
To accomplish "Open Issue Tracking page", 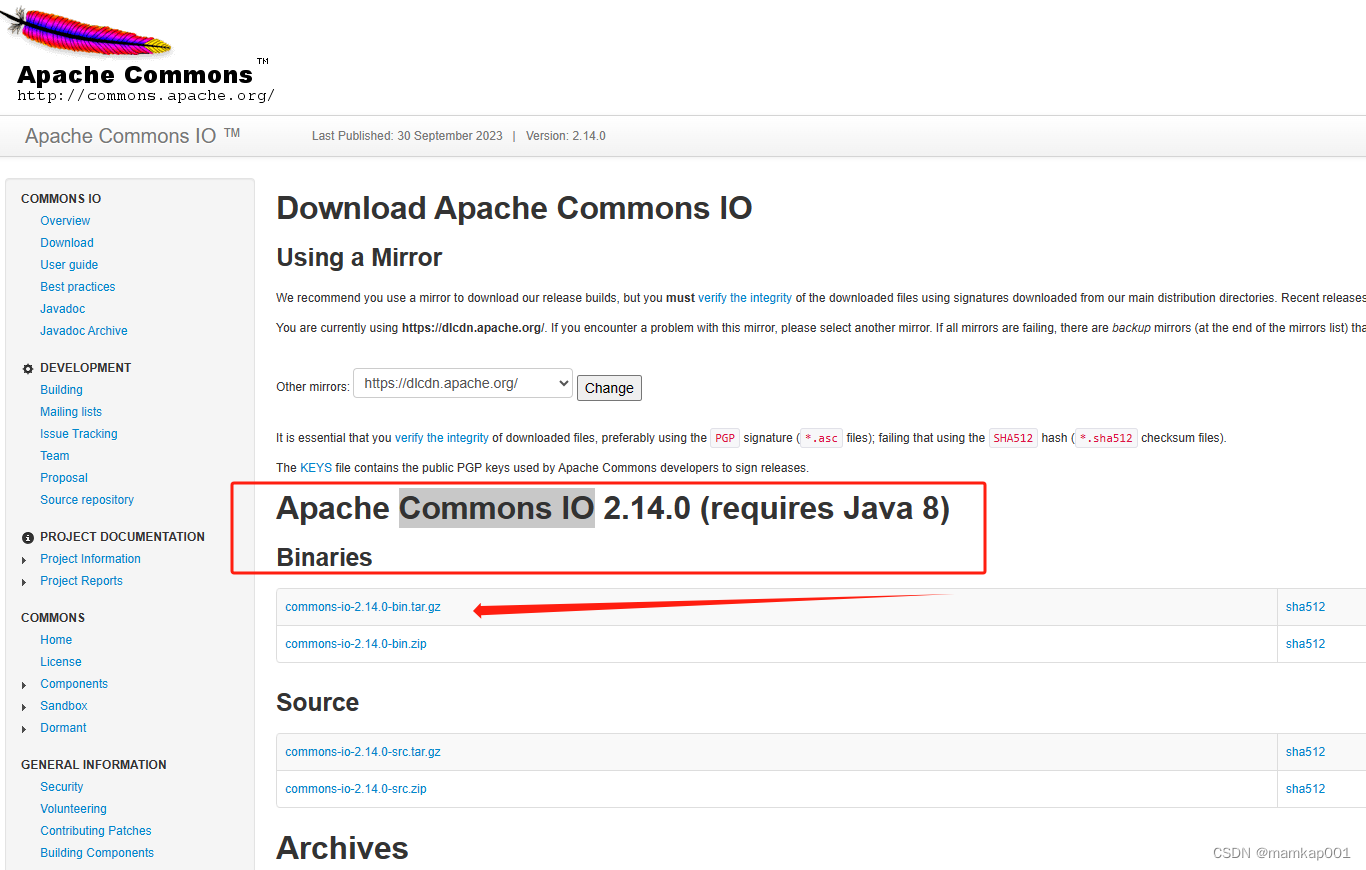I will tap(79, 434).
